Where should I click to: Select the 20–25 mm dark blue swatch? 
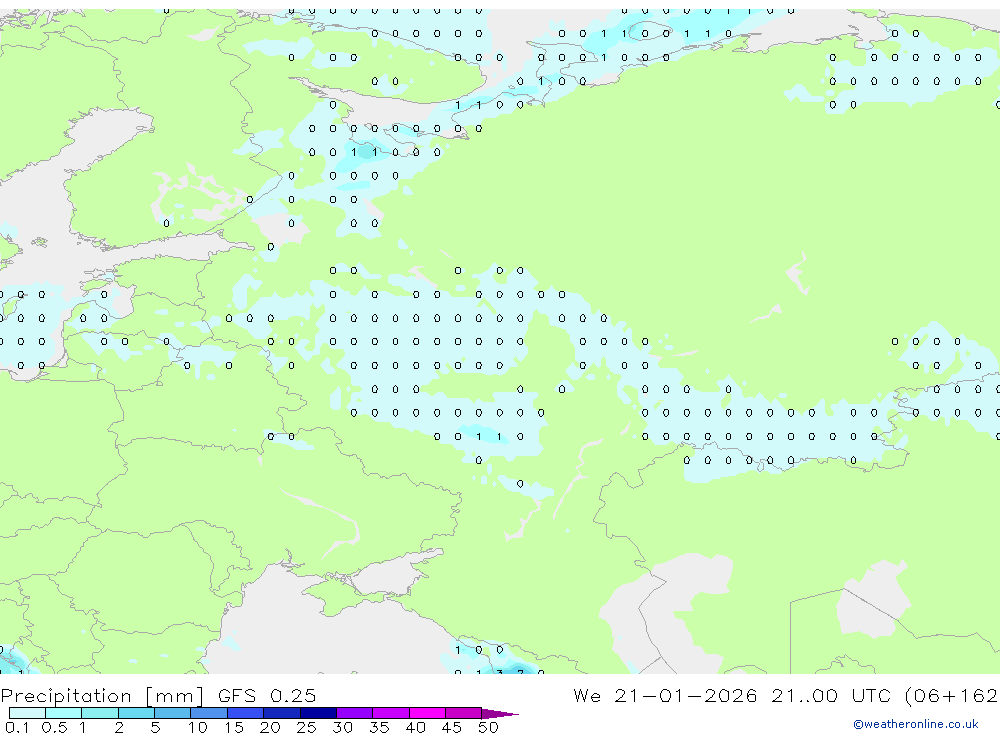click(282, 713)
